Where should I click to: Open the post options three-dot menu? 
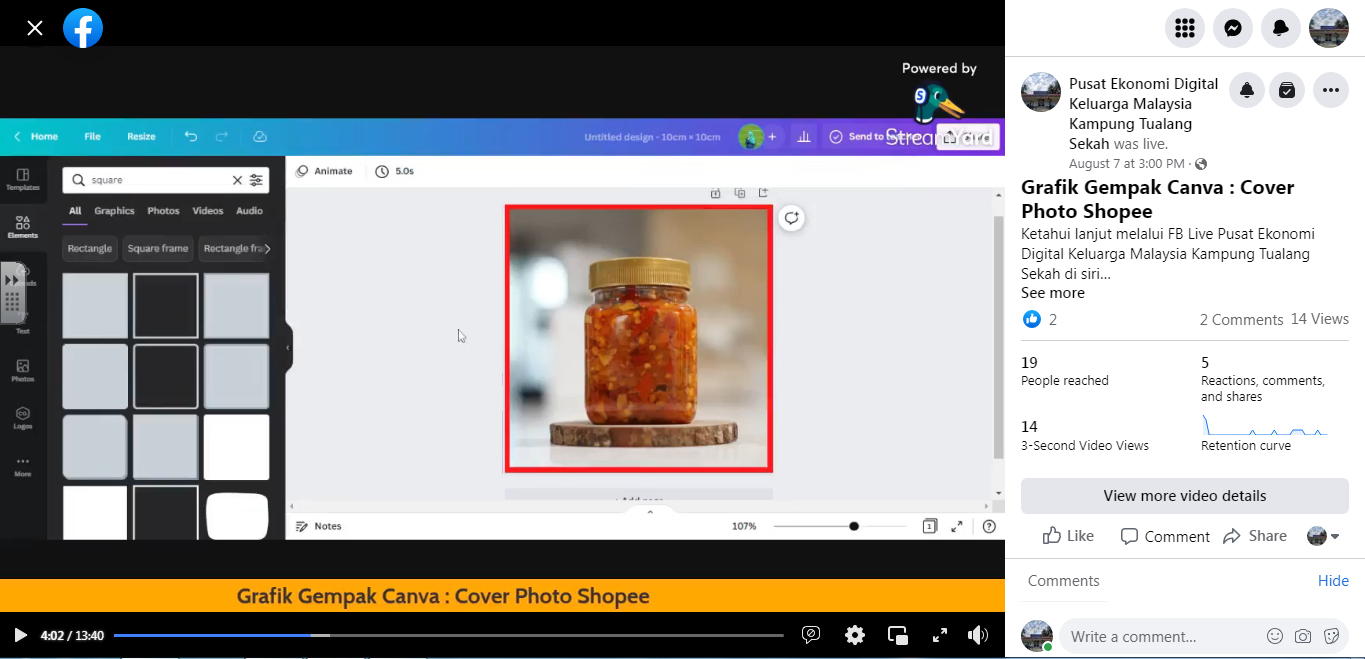[x=1330, y=90]
